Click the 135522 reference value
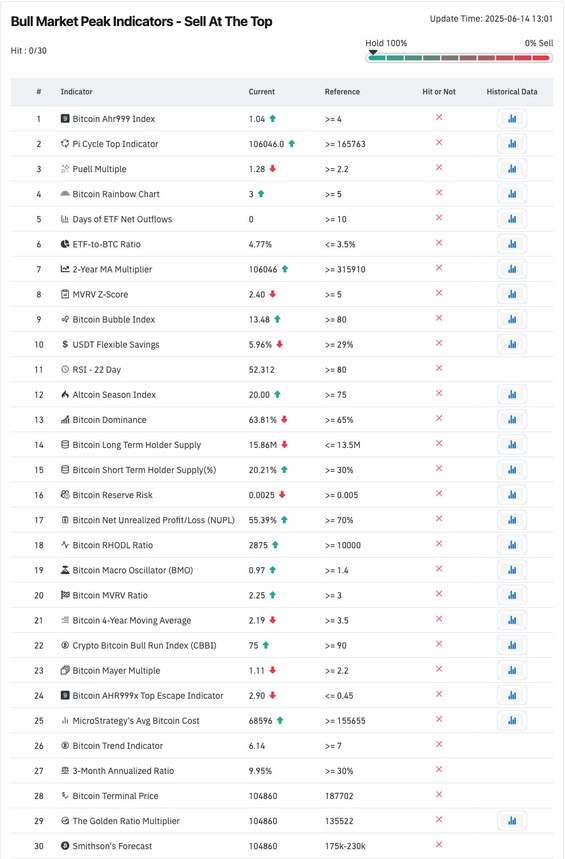This screenshot has height=859, width=565. pos(339,821)
